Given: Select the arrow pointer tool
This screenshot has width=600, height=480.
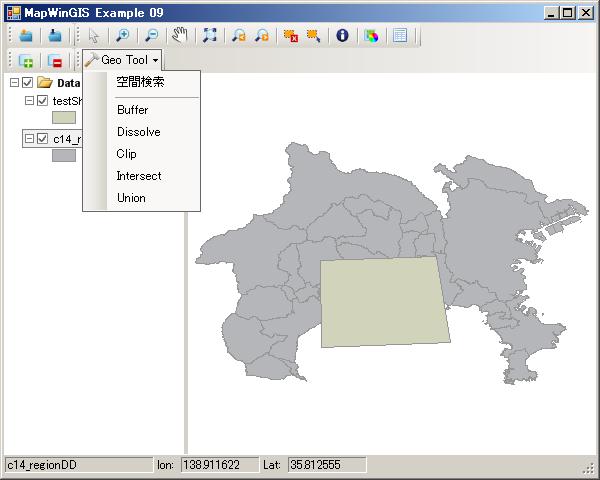Looking at the screenshot, I should point(93,35).
